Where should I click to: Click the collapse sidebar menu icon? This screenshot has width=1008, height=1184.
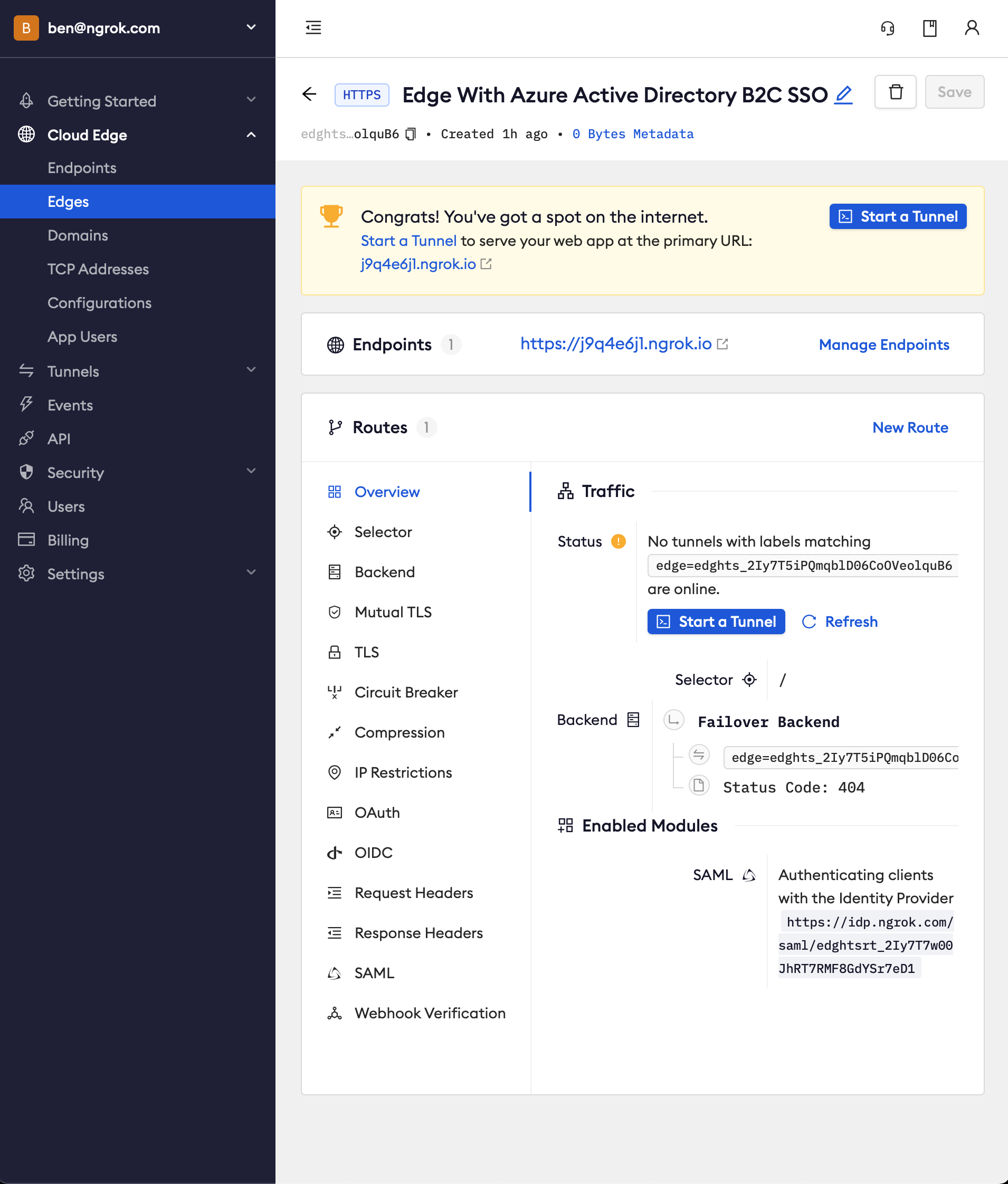point(313,27)
